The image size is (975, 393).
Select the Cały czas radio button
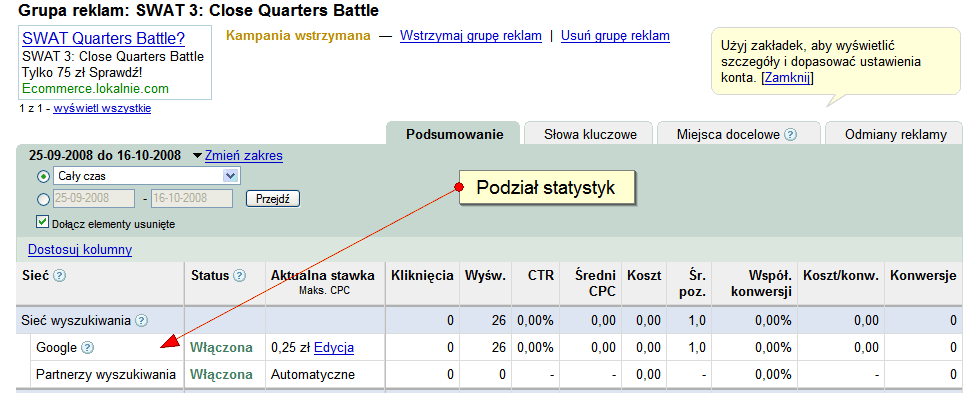44,177
